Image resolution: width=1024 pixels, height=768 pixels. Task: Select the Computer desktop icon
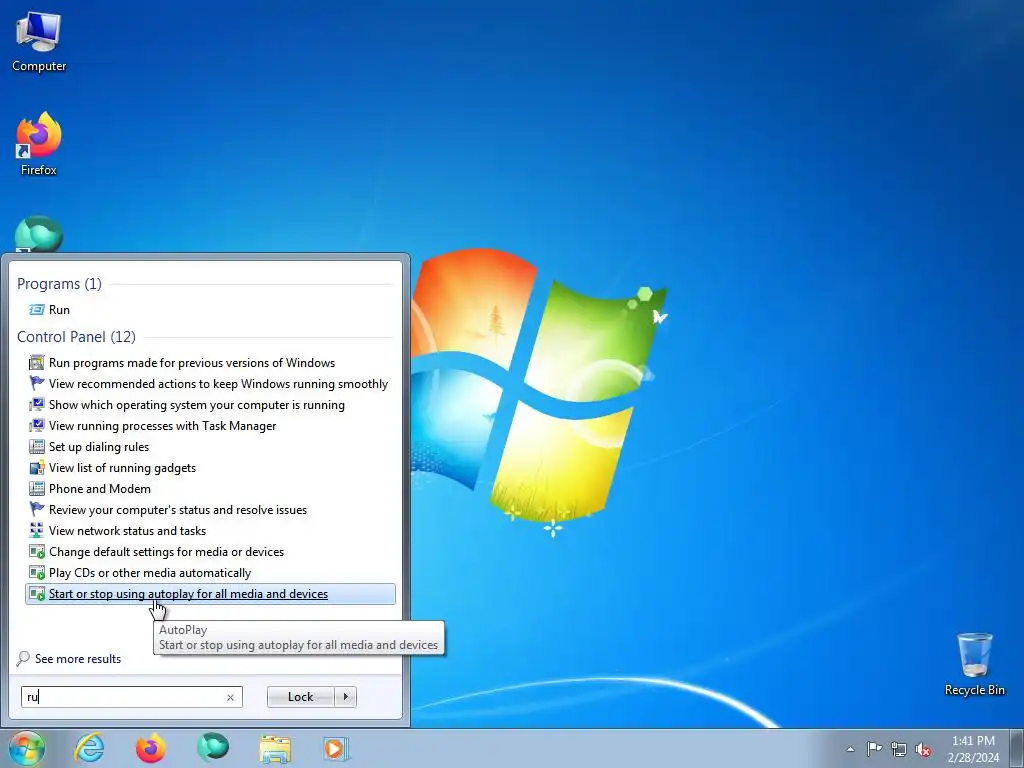coord(39,42)
